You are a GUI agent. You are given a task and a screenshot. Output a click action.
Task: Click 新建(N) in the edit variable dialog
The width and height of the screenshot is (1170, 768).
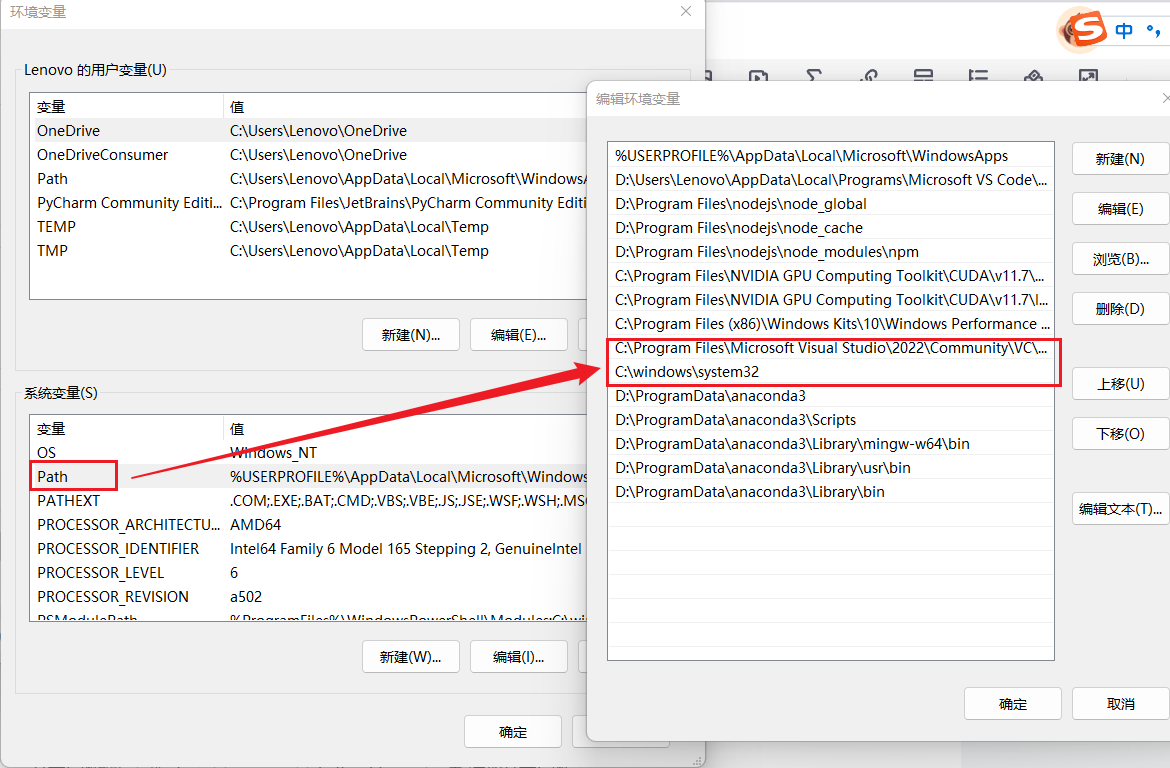click(x=1120, y=159)
